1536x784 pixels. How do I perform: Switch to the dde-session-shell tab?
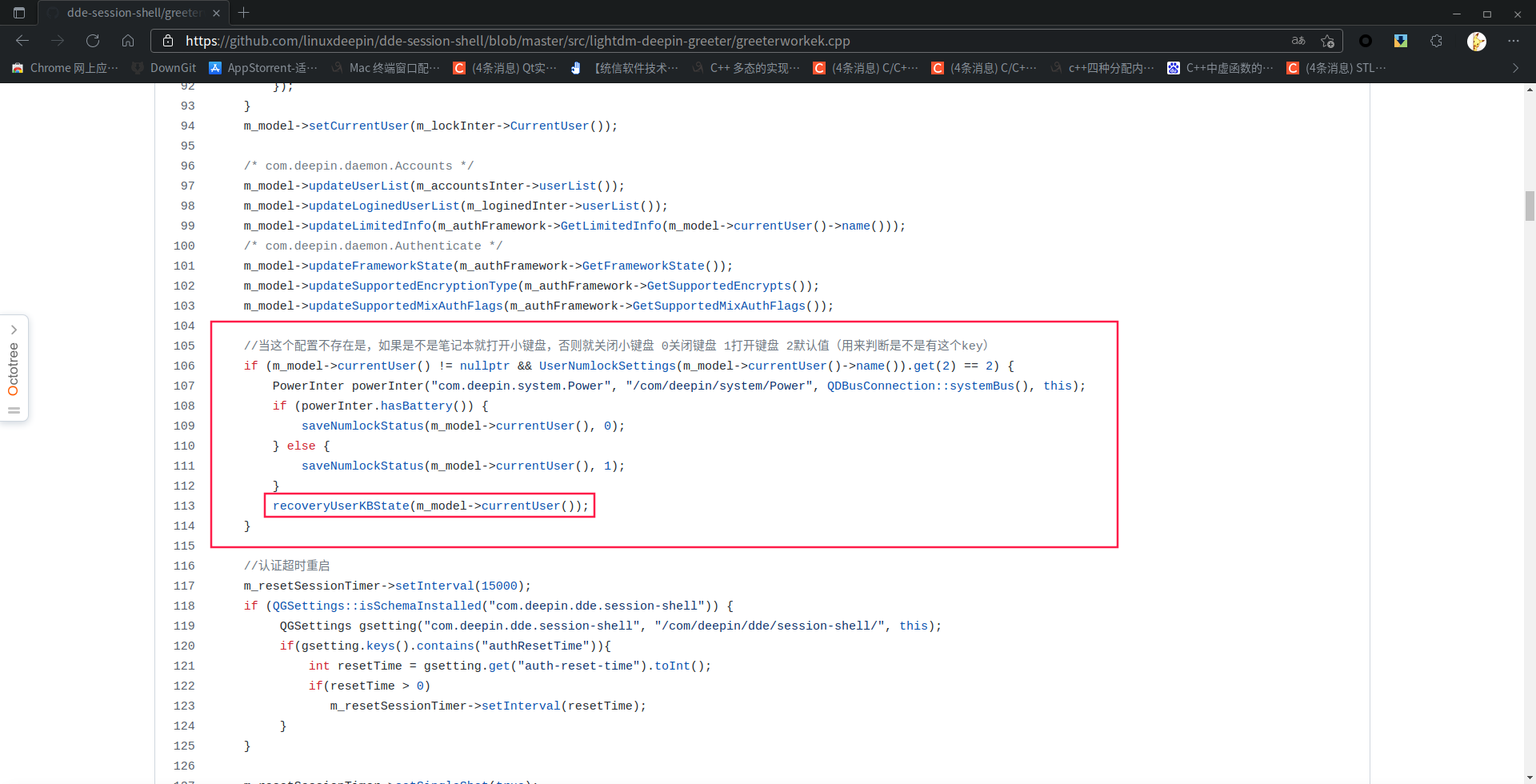pyautogui.click(x=128, y=13)
